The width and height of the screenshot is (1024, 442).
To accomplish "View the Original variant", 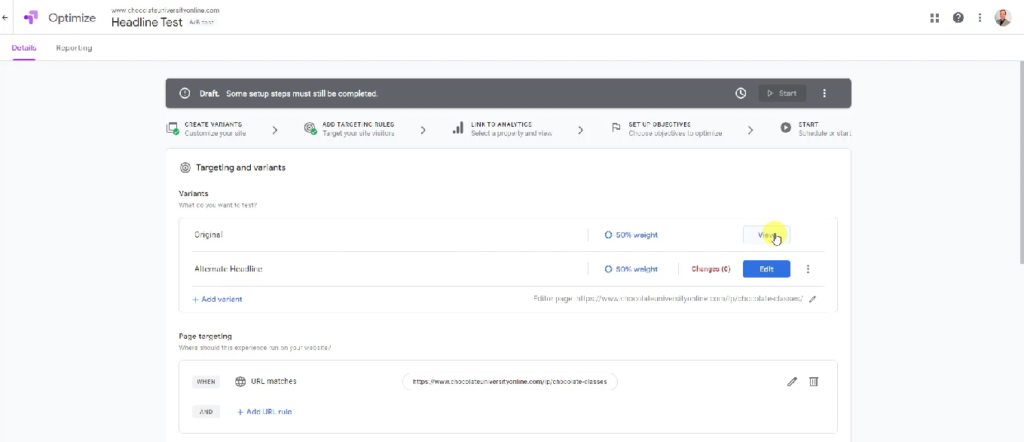I will [x=767, y=234].
